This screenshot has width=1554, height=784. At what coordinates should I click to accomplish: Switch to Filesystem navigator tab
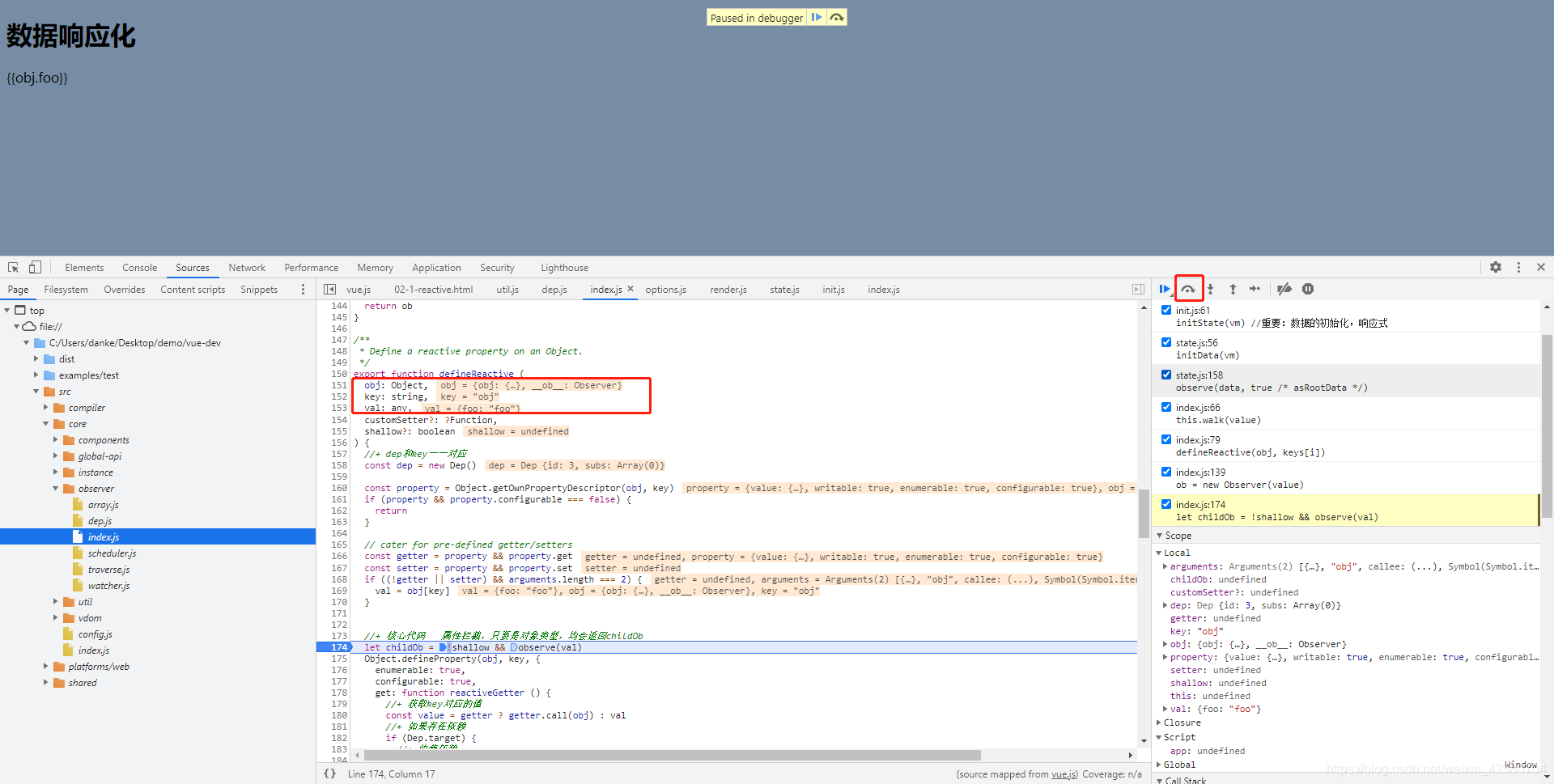[66, 290]
